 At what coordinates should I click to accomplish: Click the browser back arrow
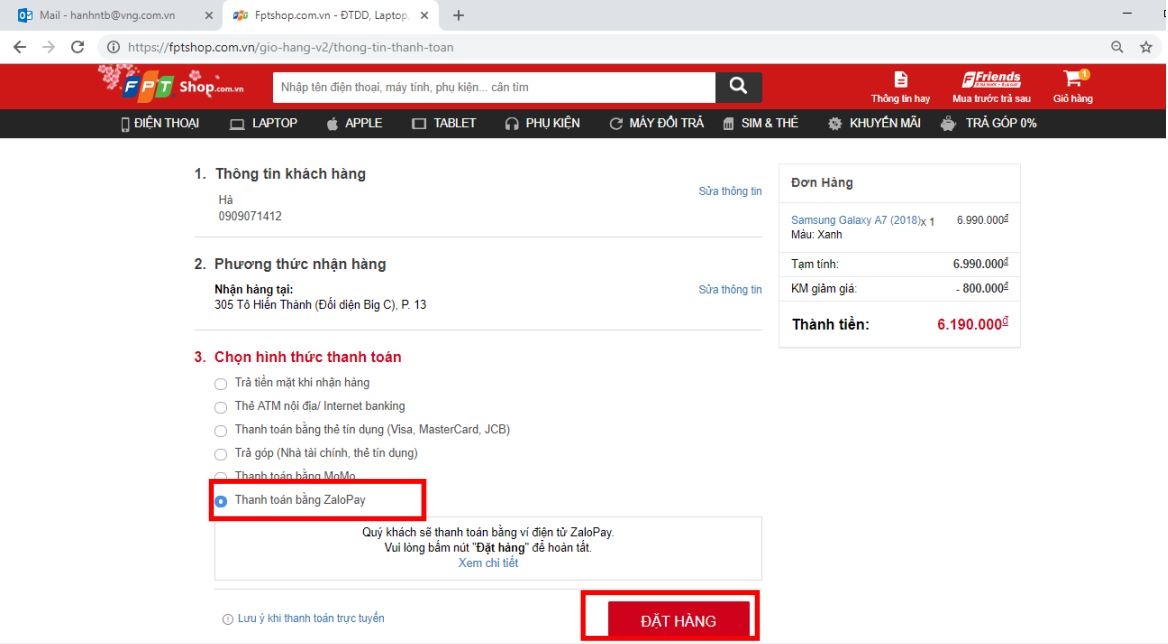pos(20,47)
